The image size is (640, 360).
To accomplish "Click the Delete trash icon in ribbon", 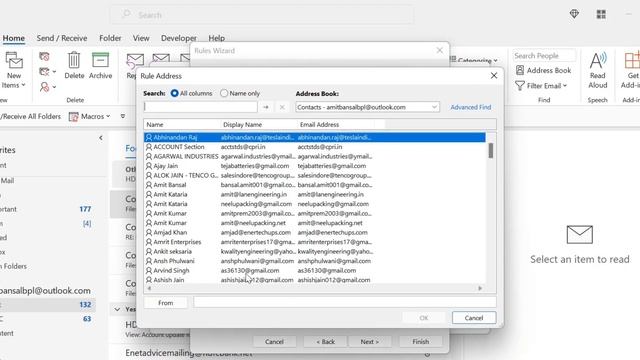I will (x=74, y=65).
